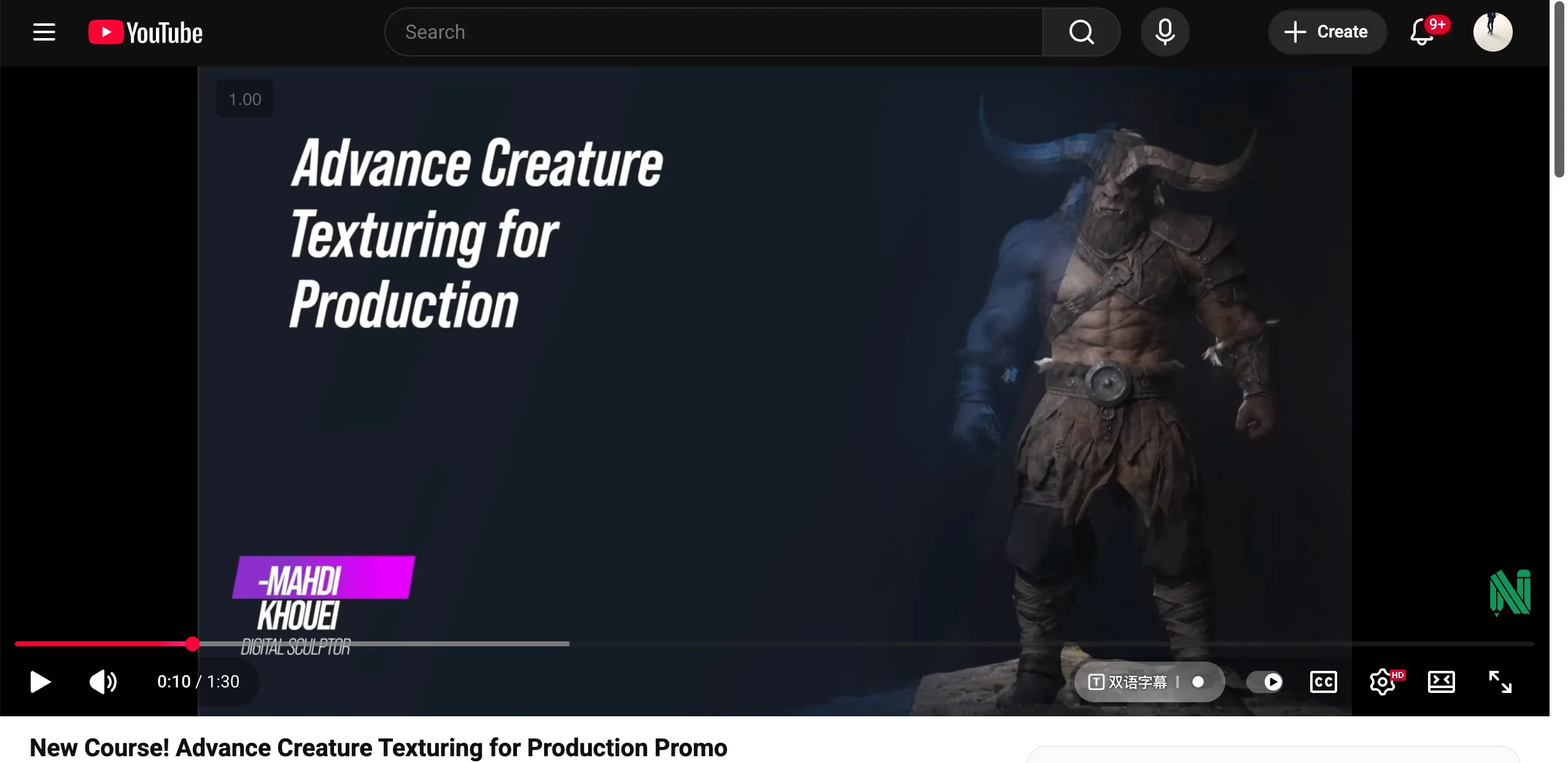Go to the YouTube home logo
Screen dimensions: 1568x763
coord(146,33)
